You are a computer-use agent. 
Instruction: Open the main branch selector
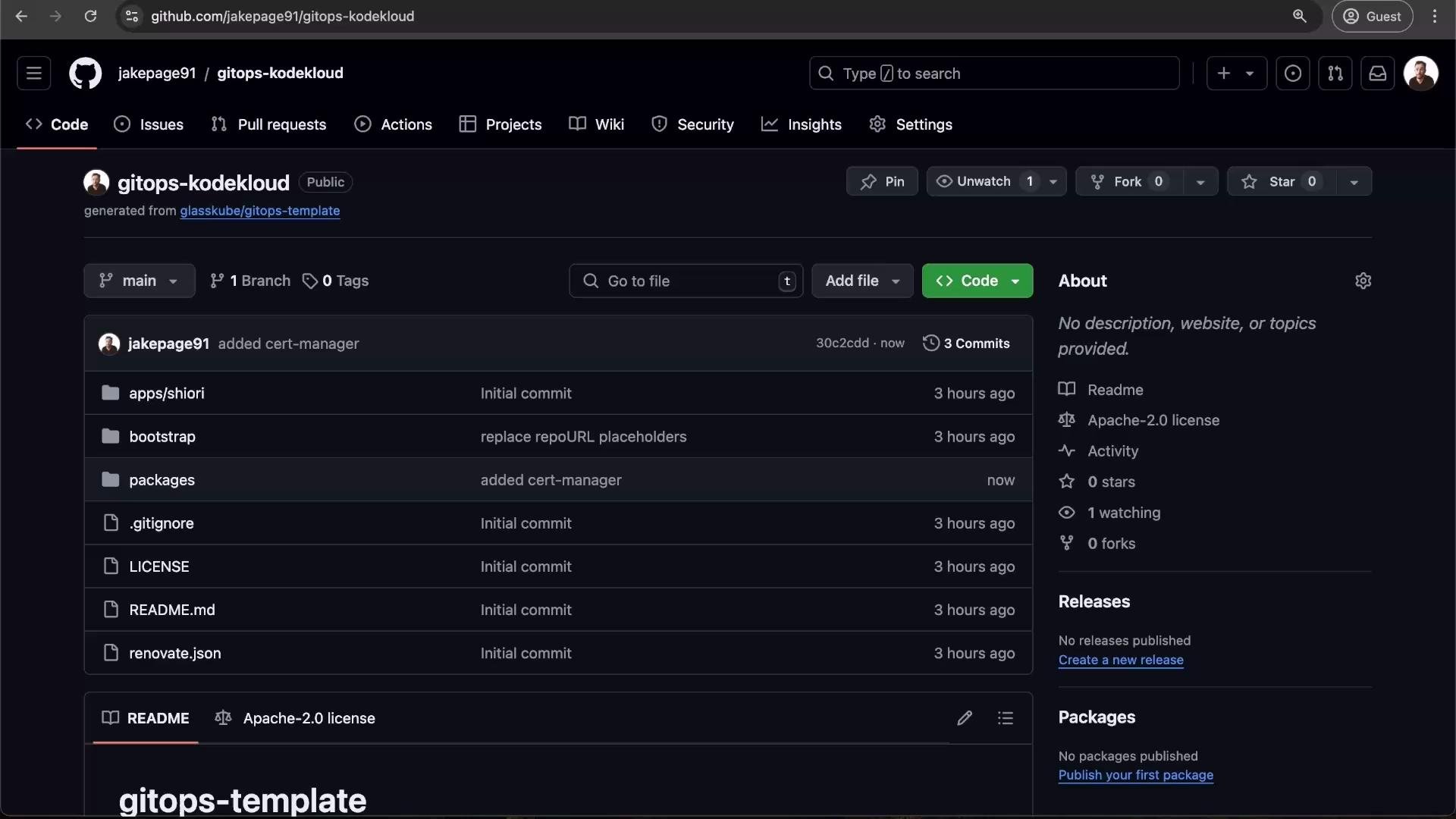click(140, 281)
